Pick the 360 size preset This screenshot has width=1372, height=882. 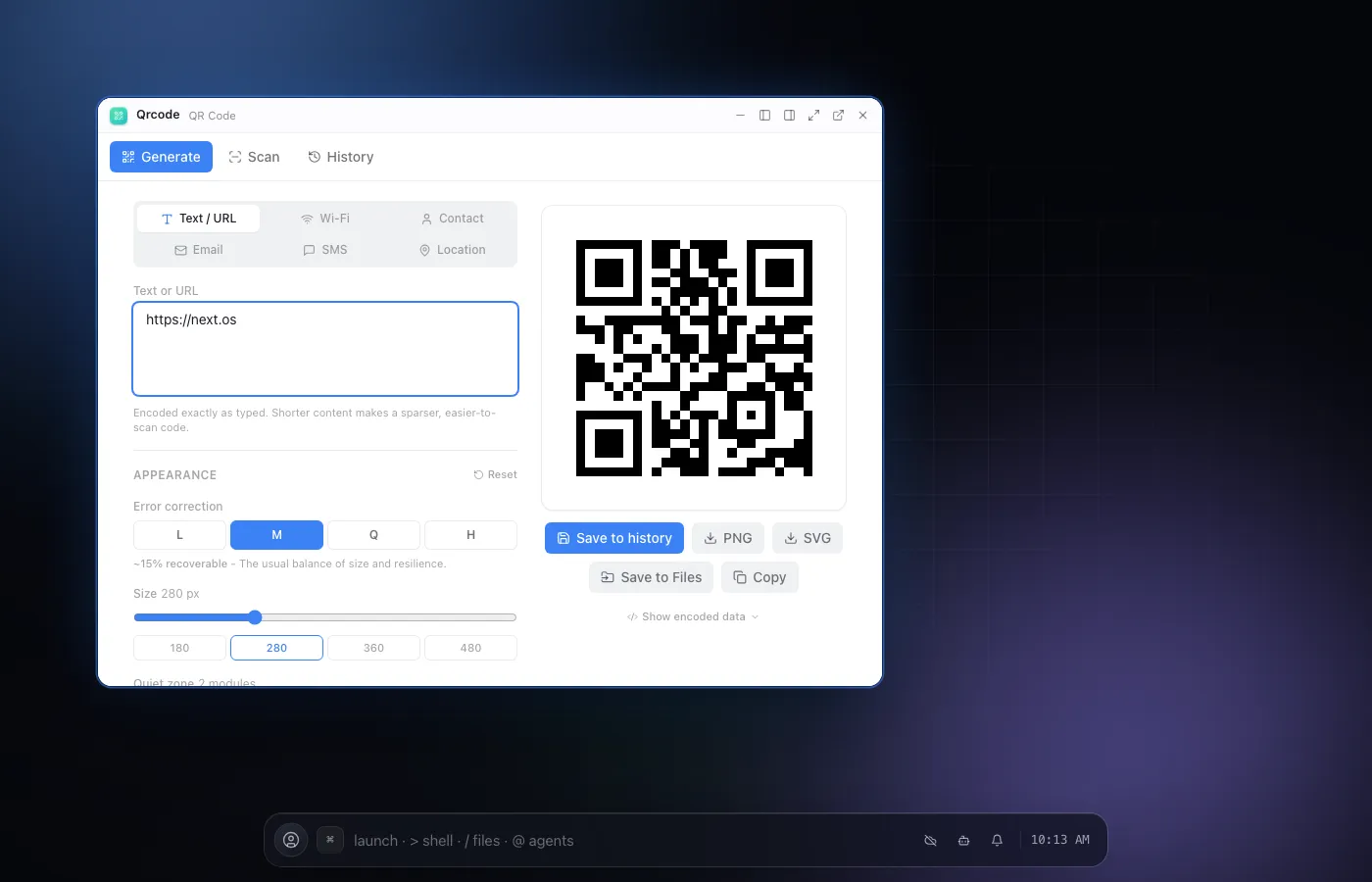[x=373, y=648]
